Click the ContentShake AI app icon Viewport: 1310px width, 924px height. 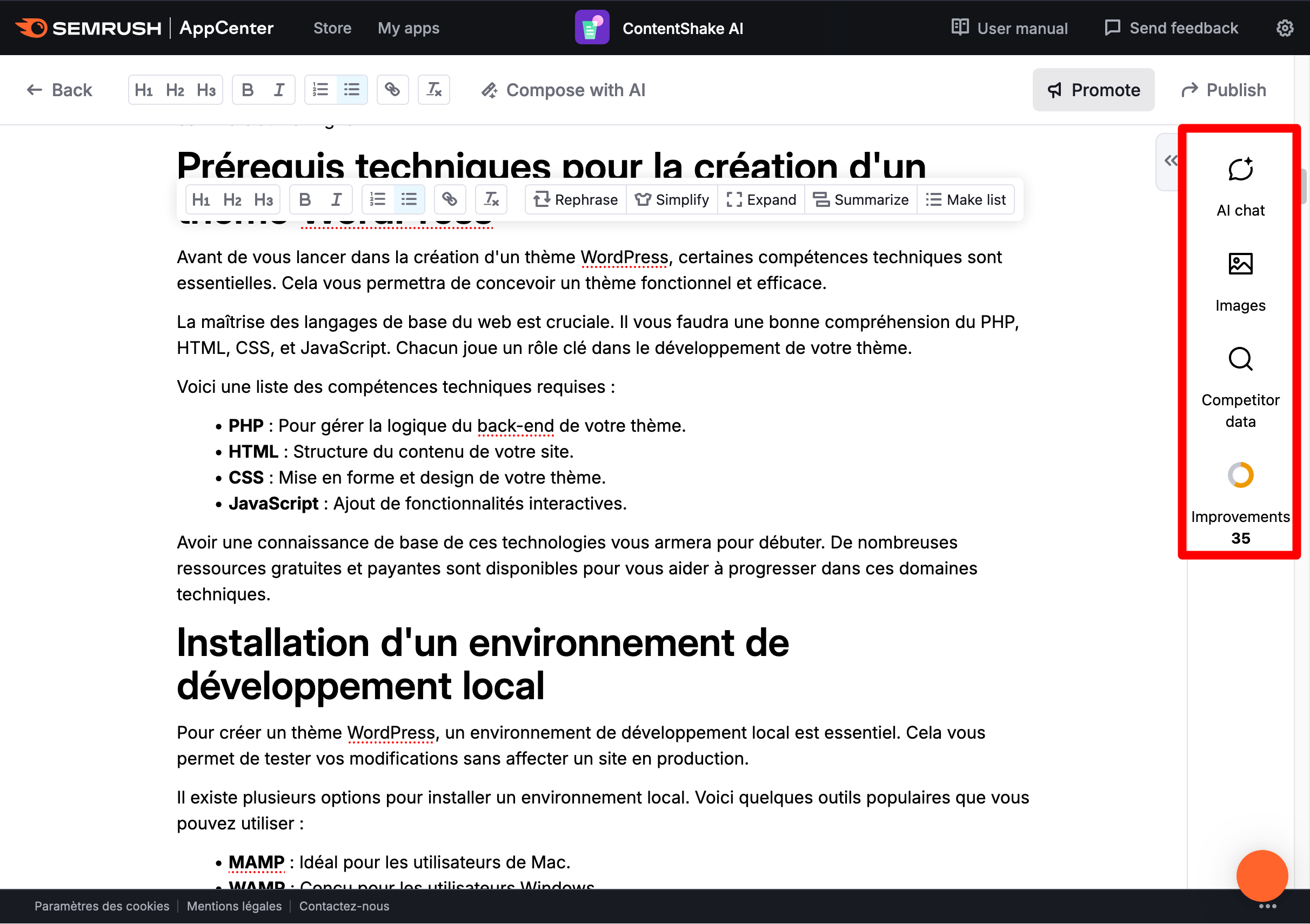(592, 28)
